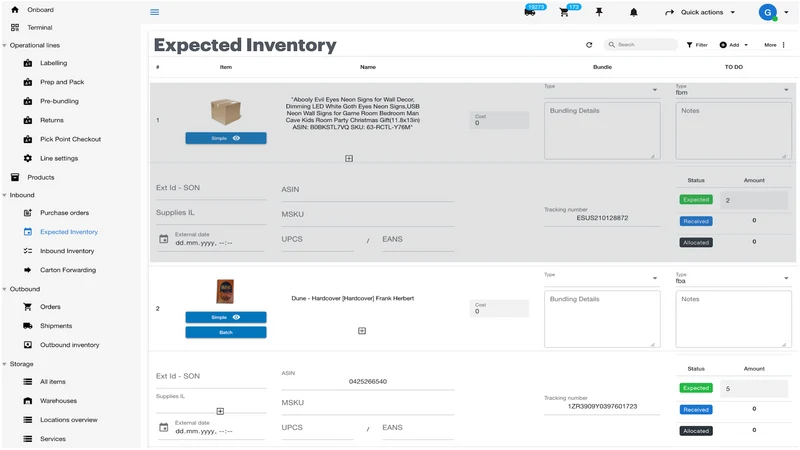Open All items in Storage

(x=53, y=382)
